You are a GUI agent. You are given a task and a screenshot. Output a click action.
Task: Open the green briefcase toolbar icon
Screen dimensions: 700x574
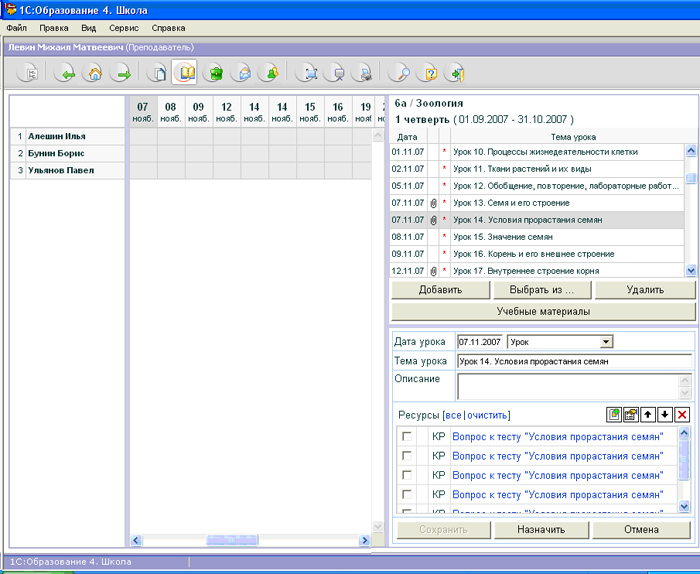(214, 73)
